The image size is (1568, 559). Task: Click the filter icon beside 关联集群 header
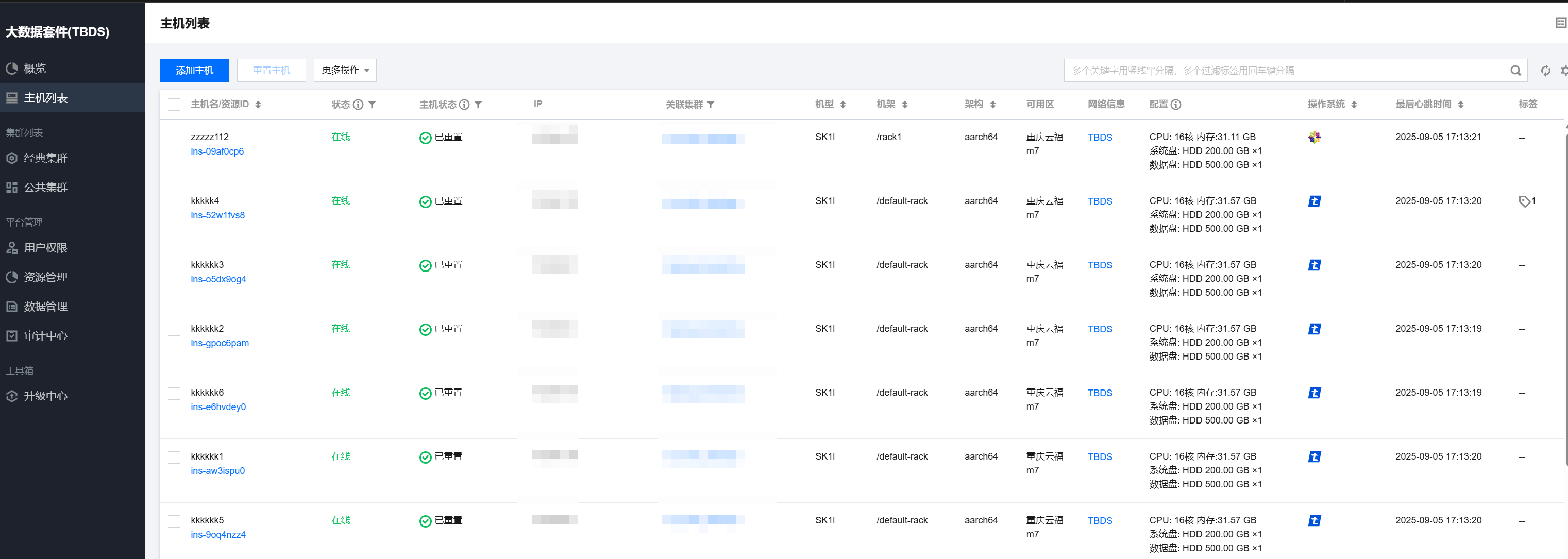711,105
